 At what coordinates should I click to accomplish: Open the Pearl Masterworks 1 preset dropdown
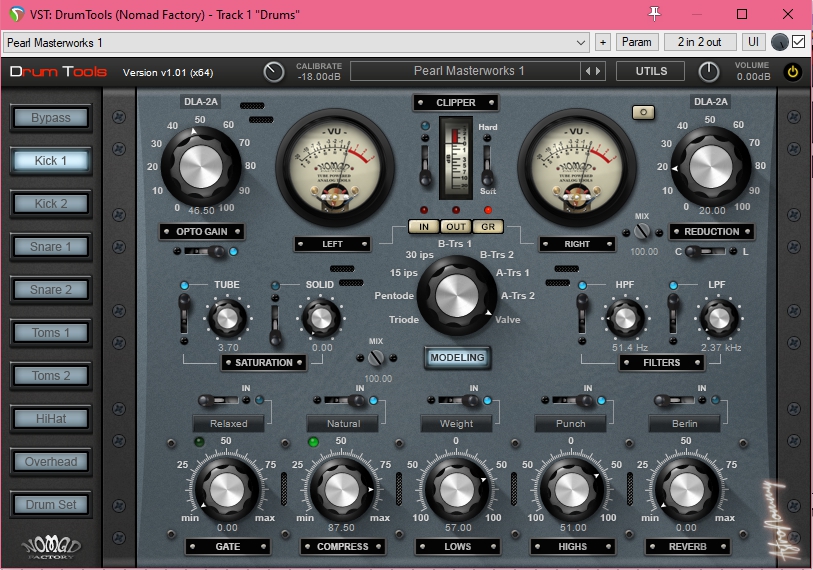[297, 43]
